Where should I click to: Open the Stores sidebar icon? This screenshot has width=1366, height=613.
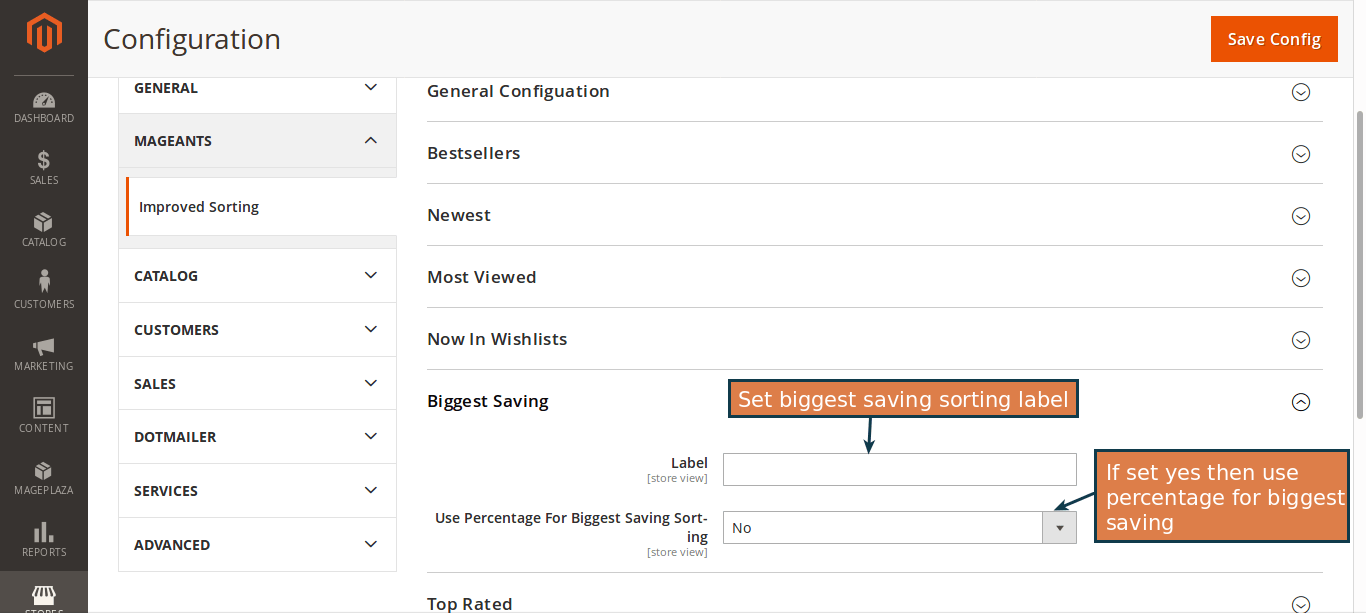[43, 596]
